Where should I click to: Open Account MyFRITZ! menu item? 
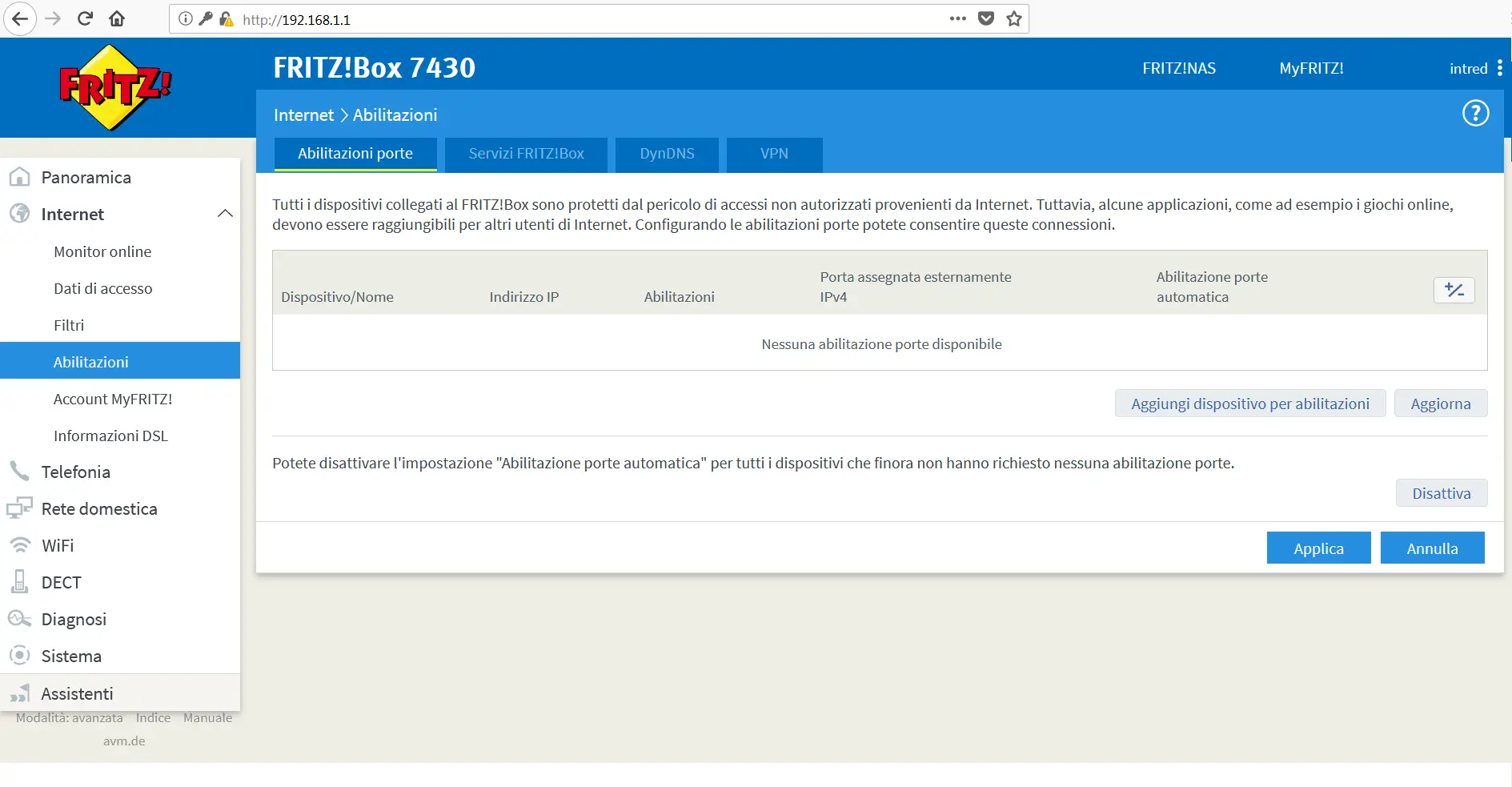point(113,399)
